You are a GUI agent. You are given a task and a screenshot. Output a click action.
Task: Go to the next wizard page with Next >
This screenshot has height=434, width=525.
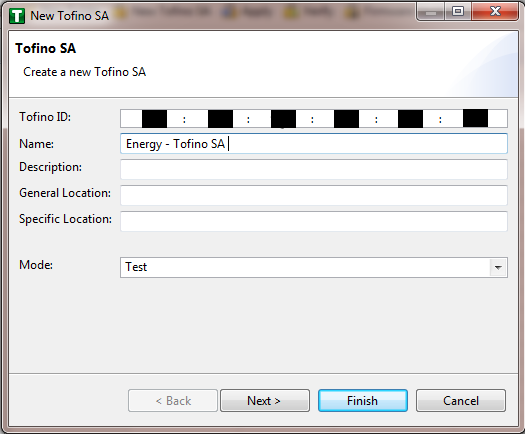click(x=265, y=401)
